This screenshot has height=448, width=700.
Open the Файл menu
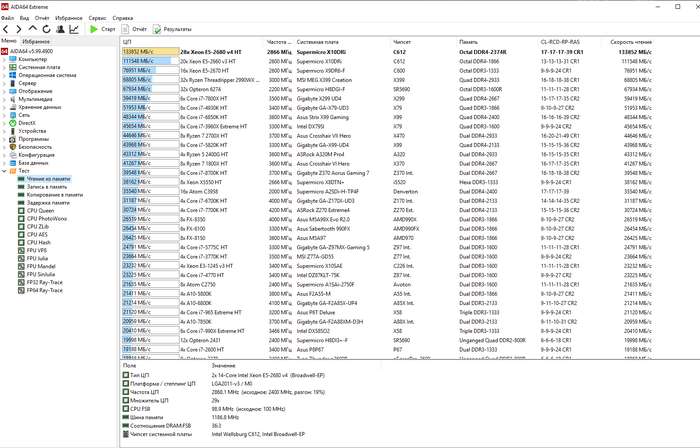click(x=8, y=18)
